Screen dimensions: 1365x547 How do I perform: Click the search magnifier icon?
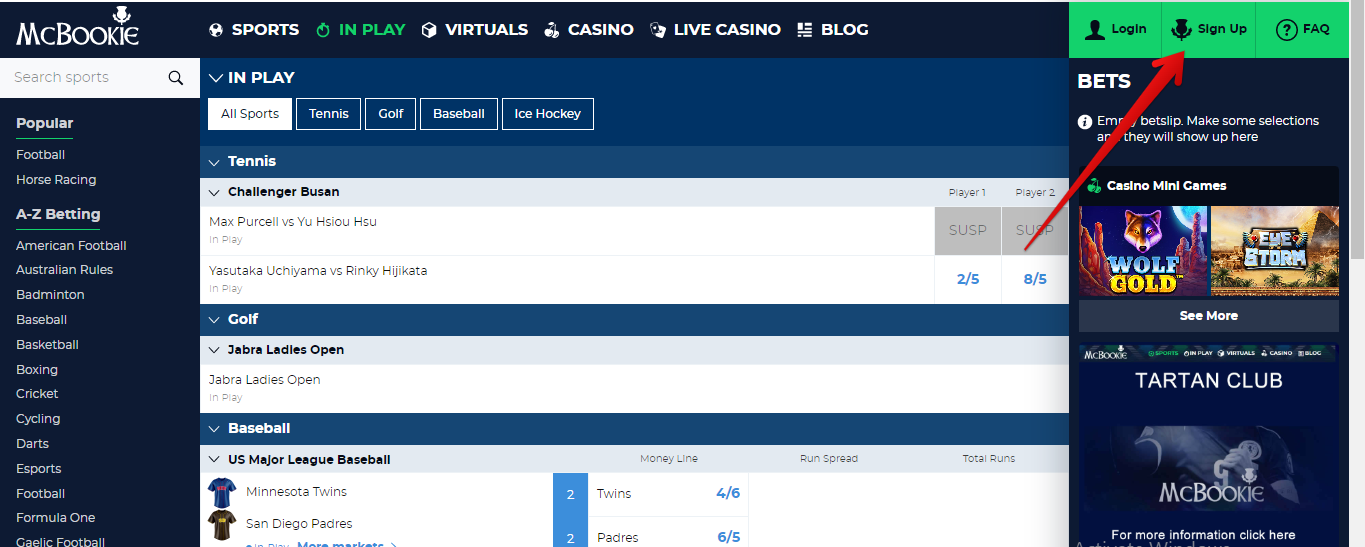176,78
